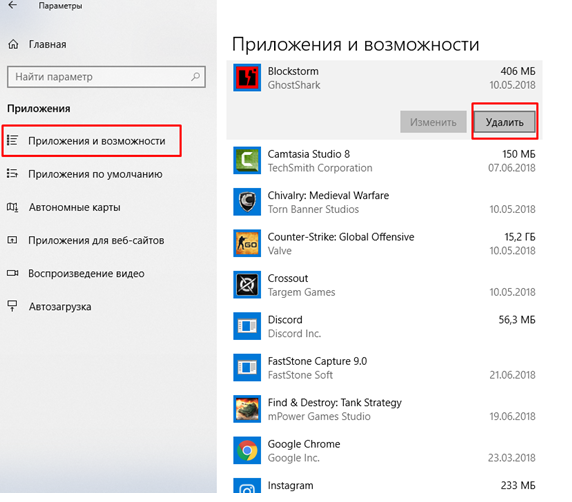Screen dimensions: 572x502
Task: Click the TechSmith Corporation publisher text
Action: (320, 168)
